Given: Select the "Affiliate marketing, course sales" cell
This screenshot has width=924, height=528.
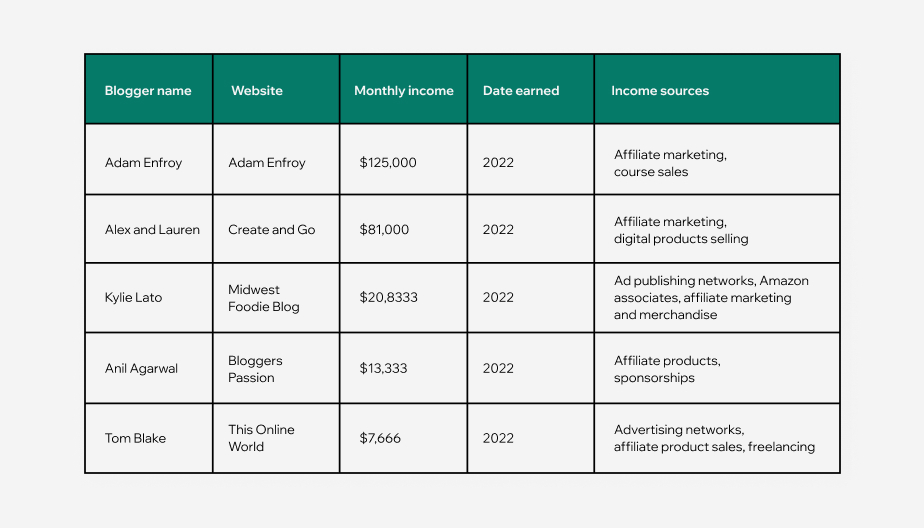Looking at the screenshot, I should (670, 163).
